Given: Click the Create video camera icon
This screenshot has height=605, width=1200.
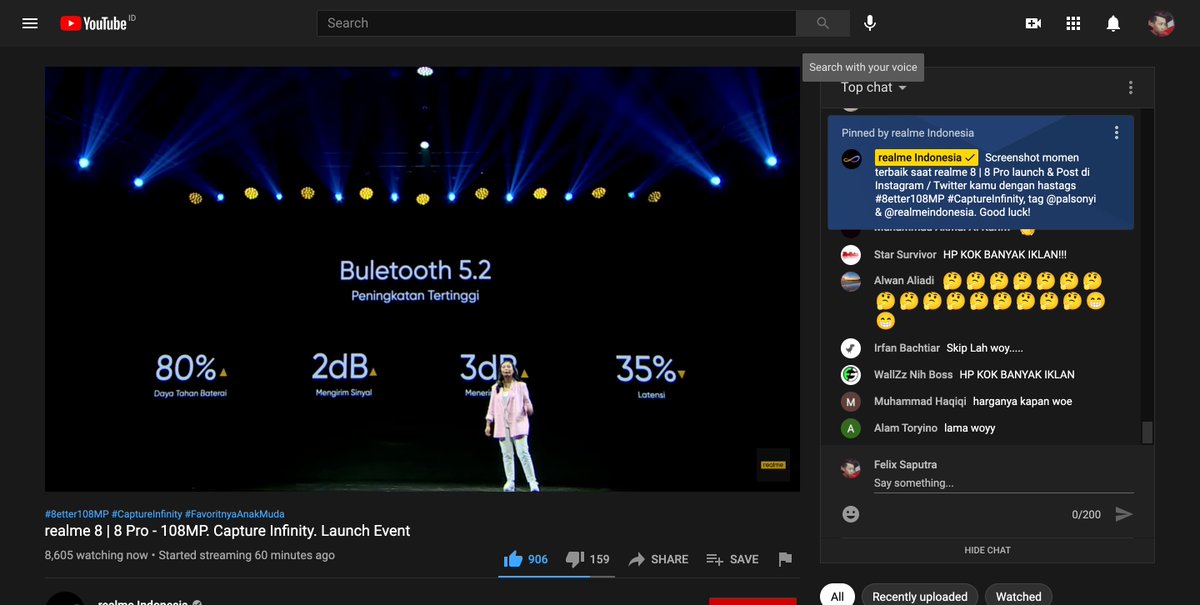Looking at the screenshot, I should (x=1033, y=22).
